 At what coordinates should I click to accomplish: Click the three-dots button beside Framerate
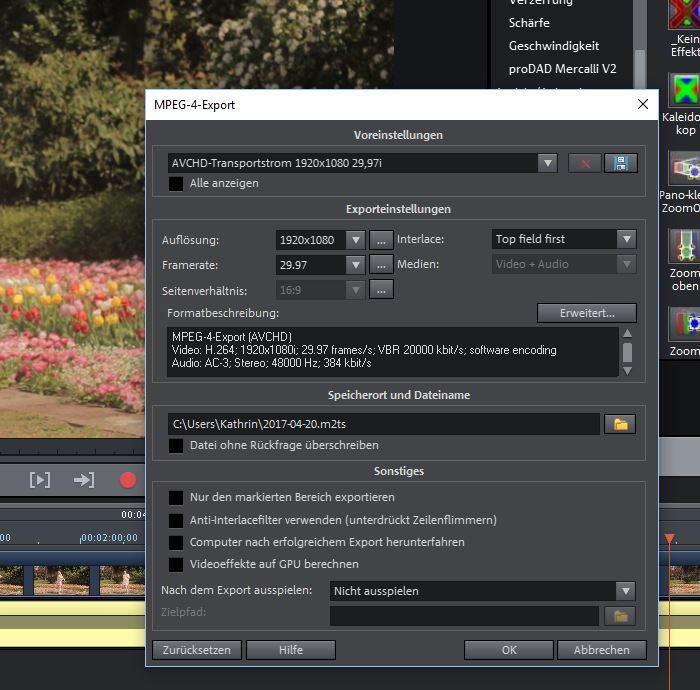381,264
